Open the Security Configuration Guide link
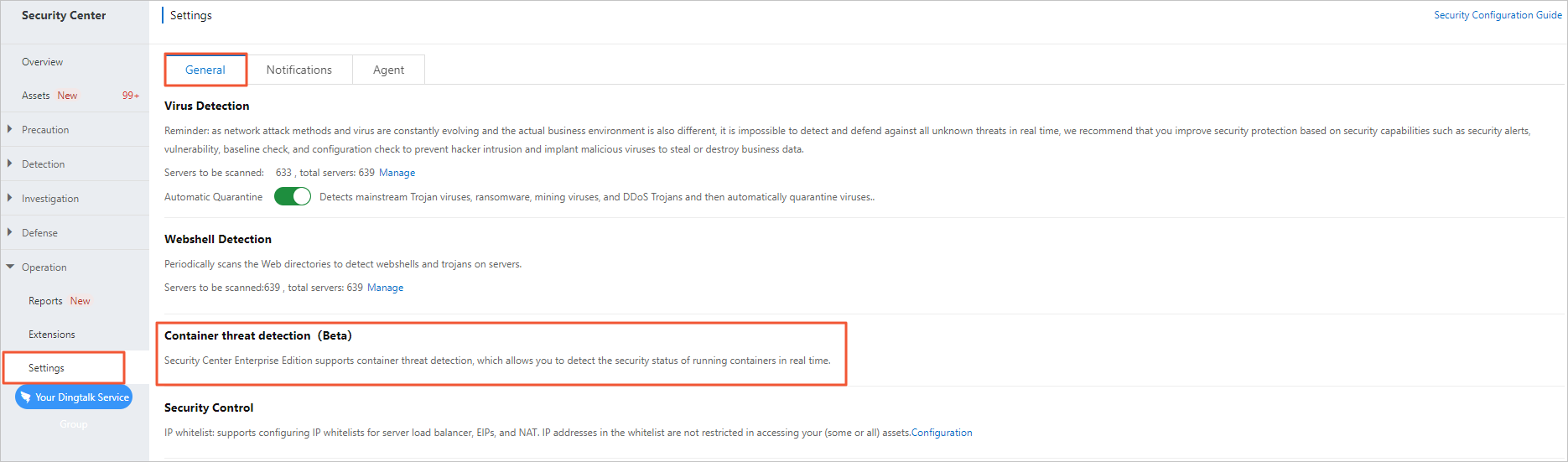Viewport: 1568px width, 462px height. coord(1498,15)
